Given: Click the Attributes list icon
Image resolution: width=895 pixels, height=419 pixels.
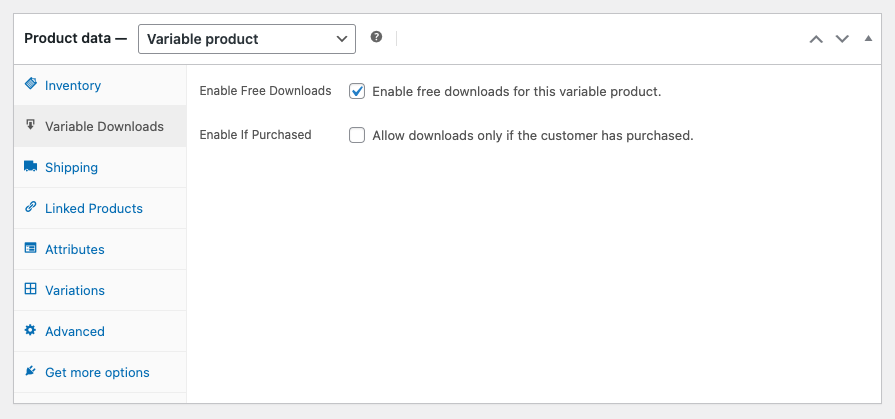Looking at the screenshot, I should point(30,249).
